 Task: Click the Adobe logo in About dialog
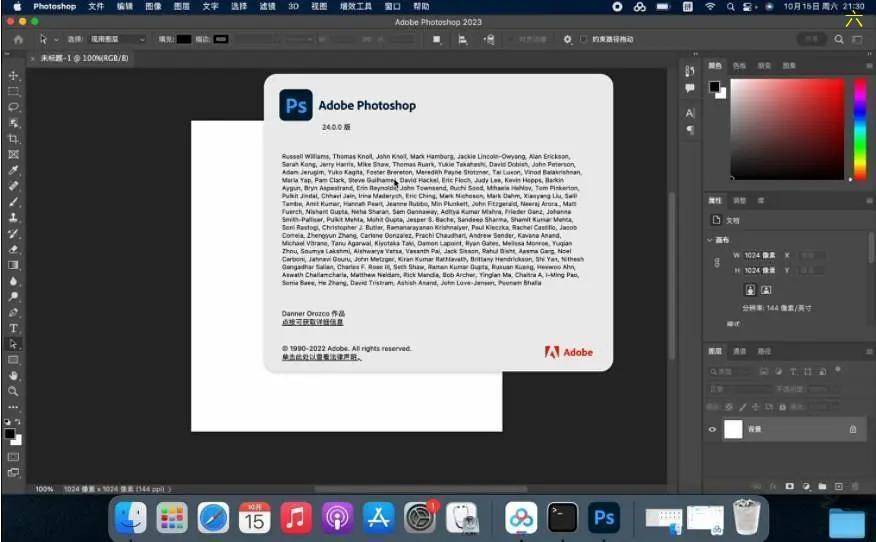tap(568, 352)
